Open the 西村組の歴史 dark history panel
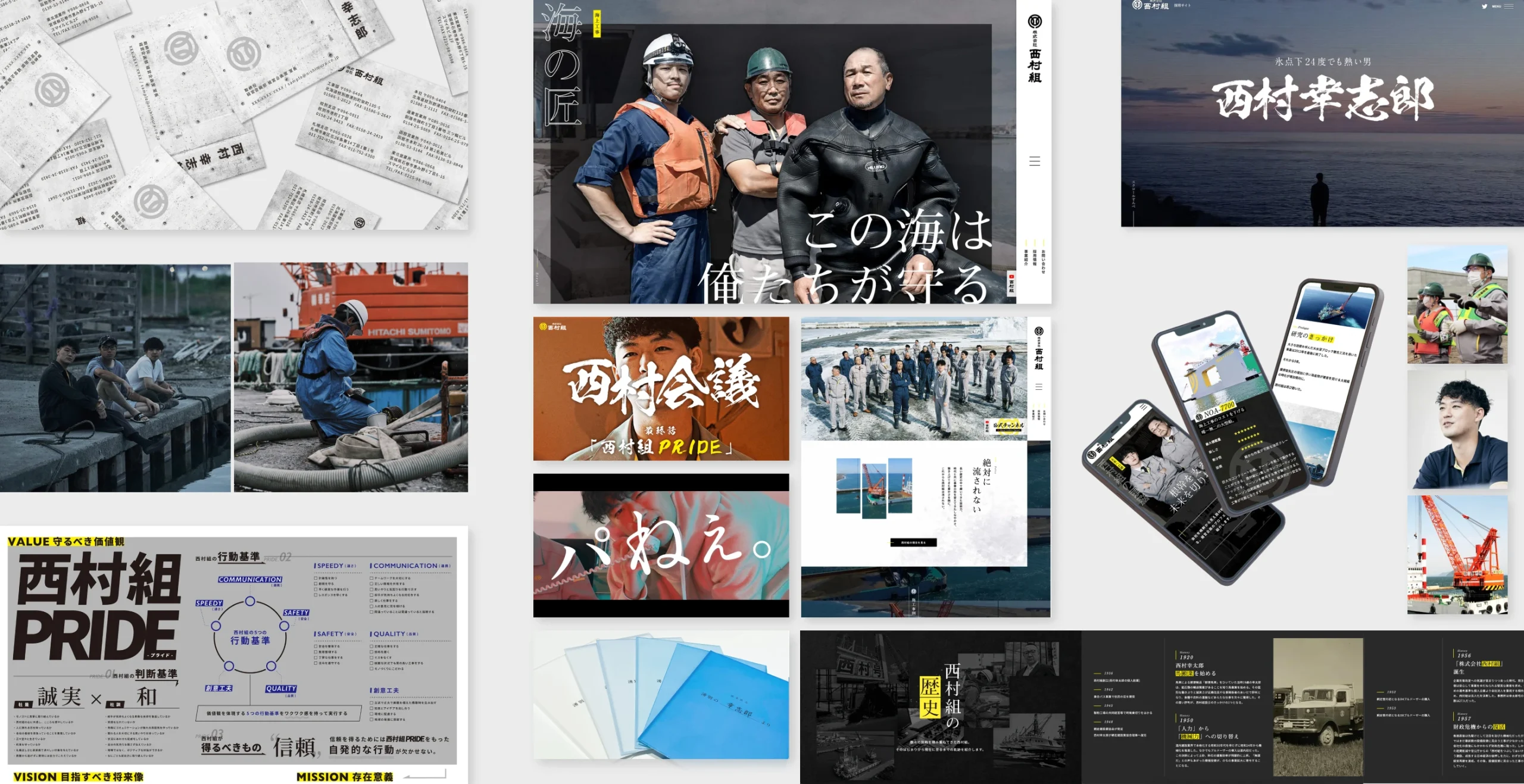This screenshot has width=1524, height=784. click(x=941, y=707)
